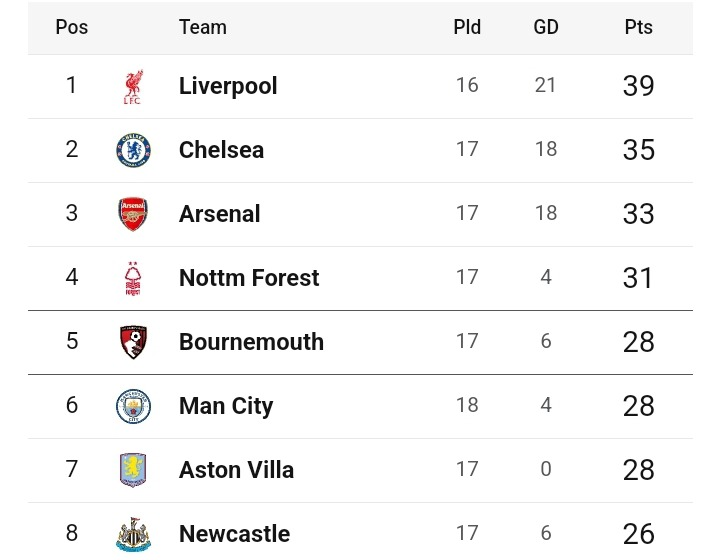Open the Chelsea team name link
The height and width of the screenshot is (560, 720).
click(221, 150)
